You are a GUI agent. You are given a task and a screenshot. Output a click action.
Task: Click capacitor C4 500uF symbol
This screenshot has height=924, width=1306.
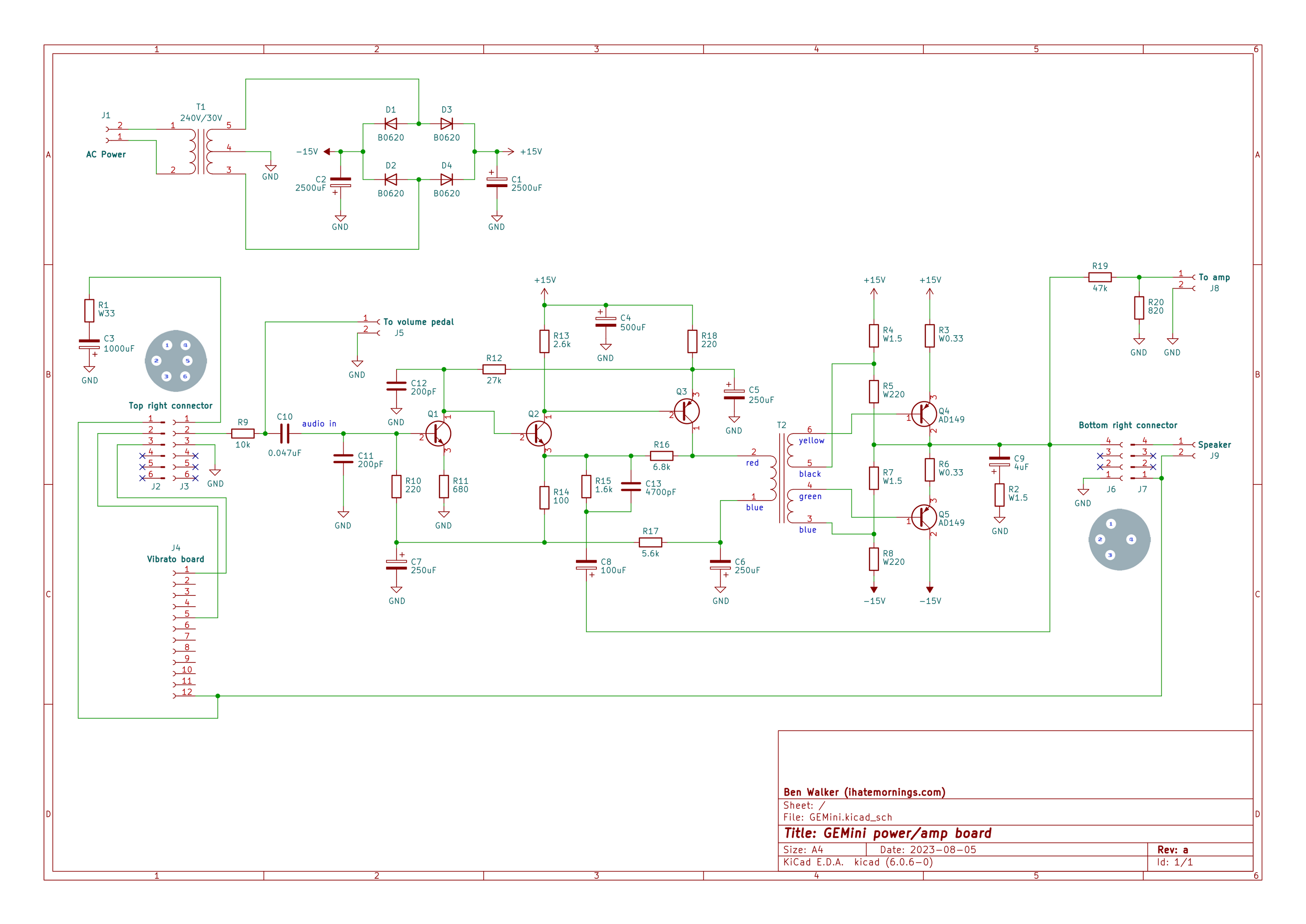click(x=606, y=322)
